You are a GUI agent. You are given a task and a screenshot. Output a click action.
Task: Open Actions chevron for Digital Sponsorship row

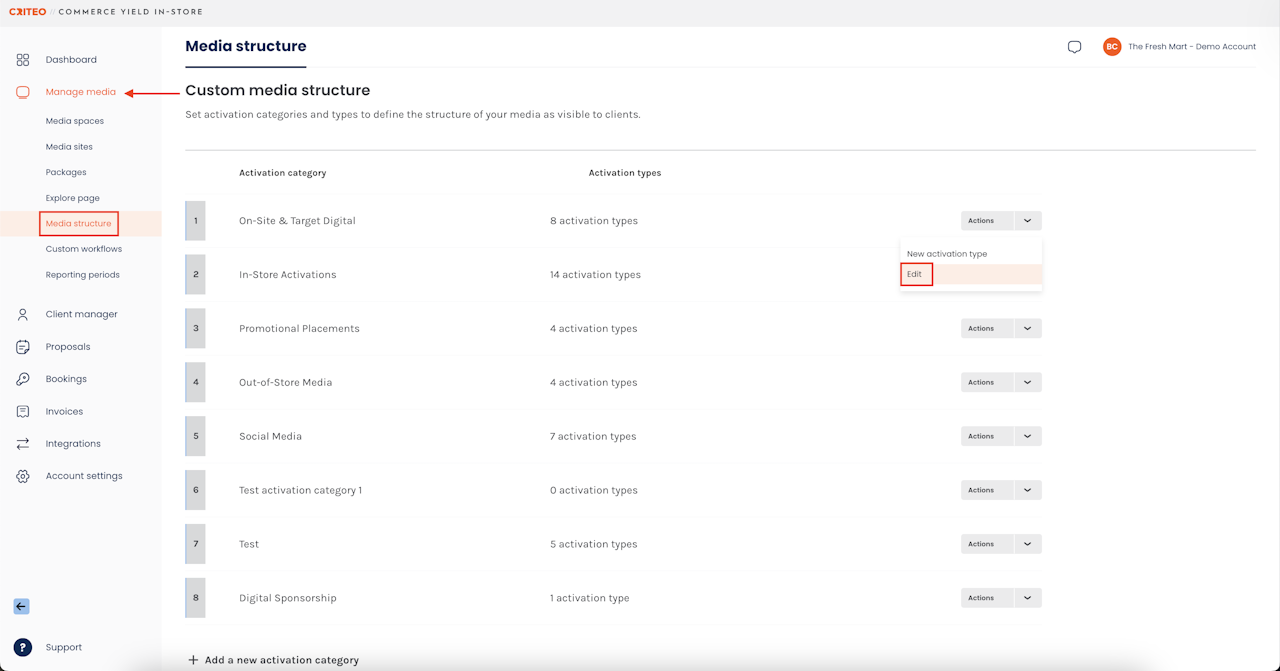(x=1027, y=598)
